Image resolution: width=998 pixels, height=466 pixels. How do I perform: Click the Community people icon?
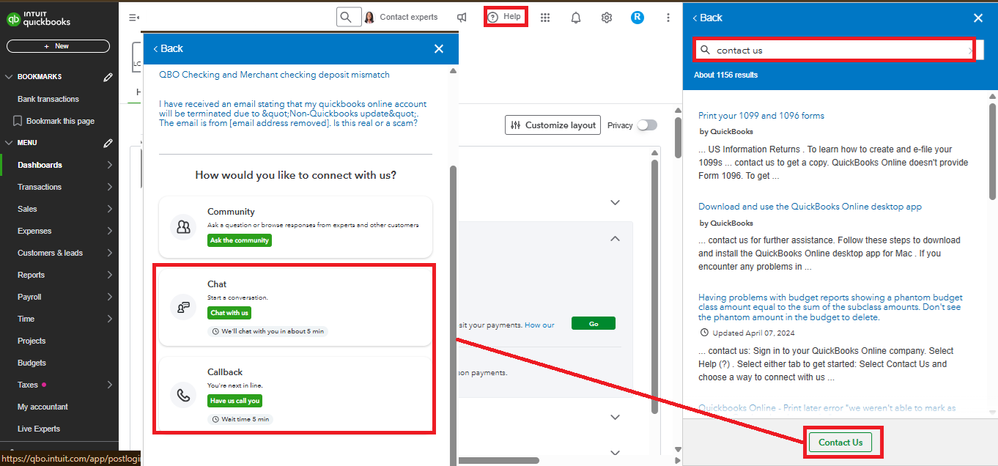click(x=183, y=227)
